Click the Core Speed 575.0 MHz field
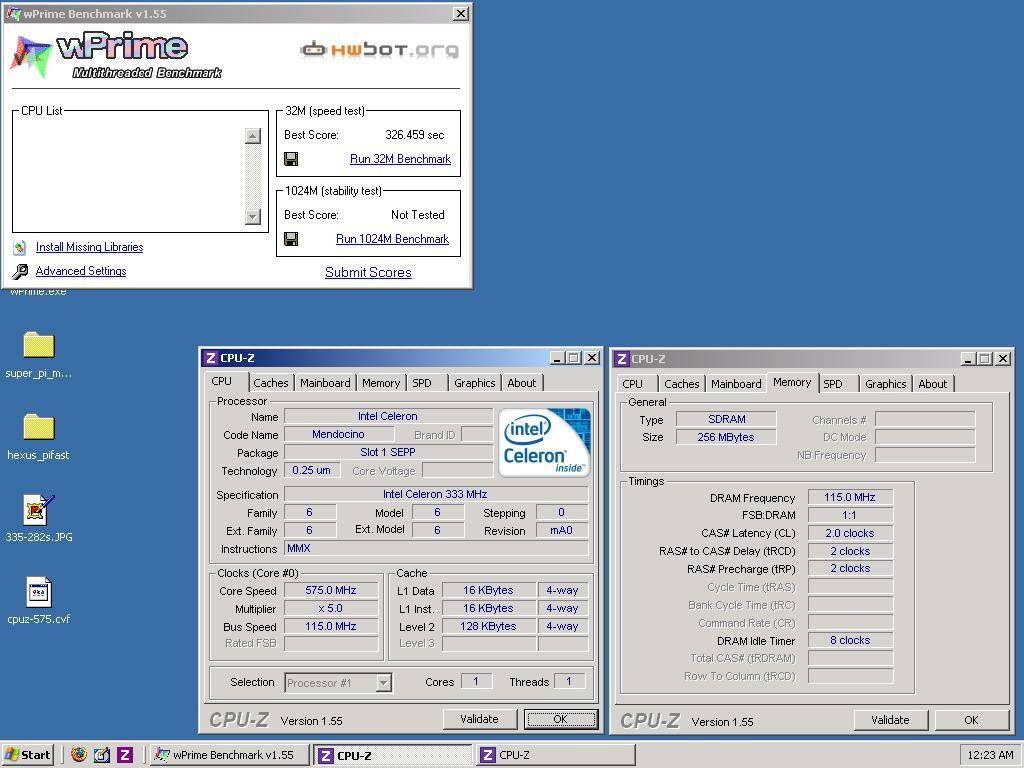1024x768 pixels. (x=331, y=590)
